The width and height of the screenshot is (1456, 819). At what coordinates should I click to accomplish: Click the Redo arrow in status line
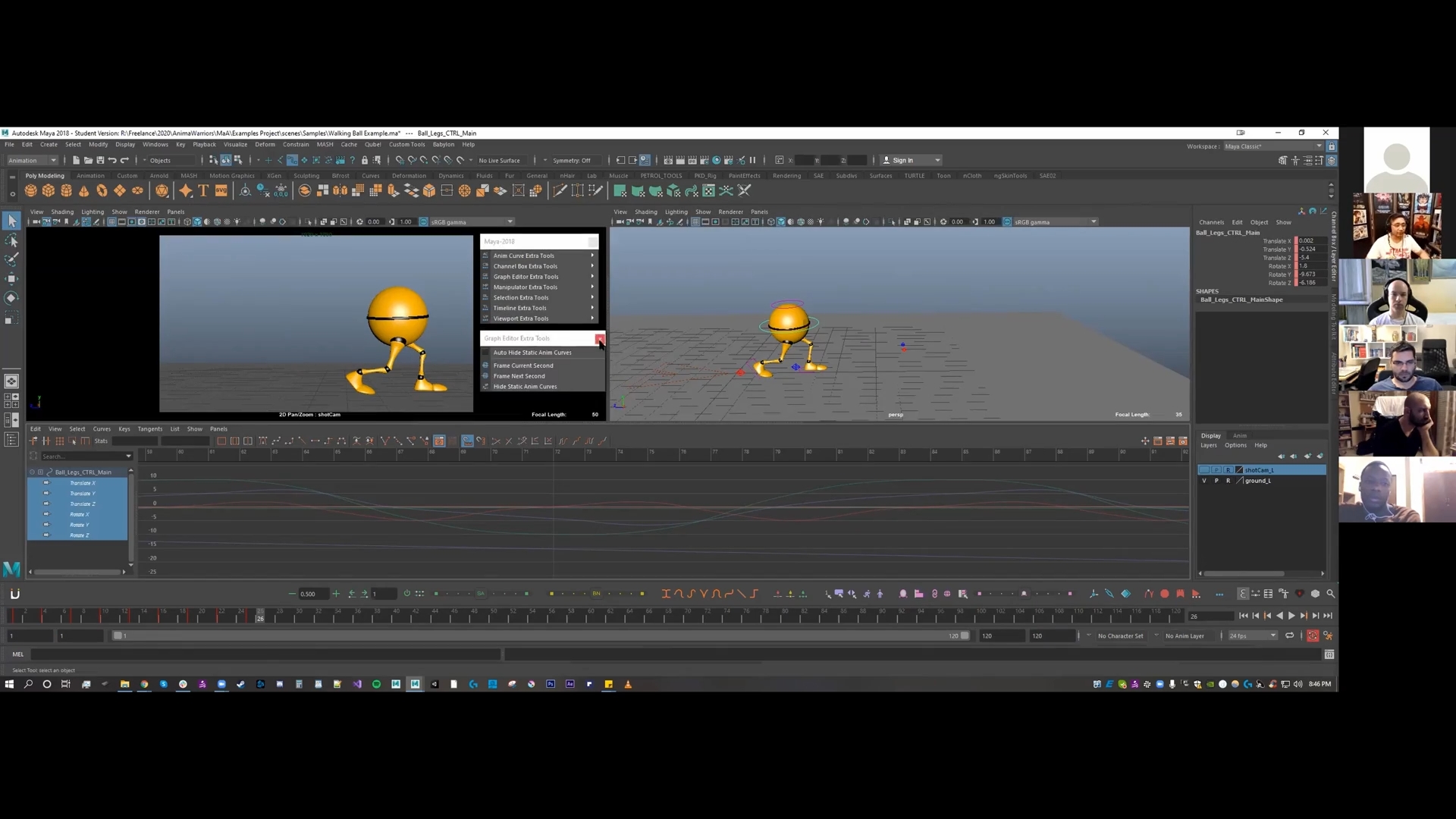pos(124,160)
